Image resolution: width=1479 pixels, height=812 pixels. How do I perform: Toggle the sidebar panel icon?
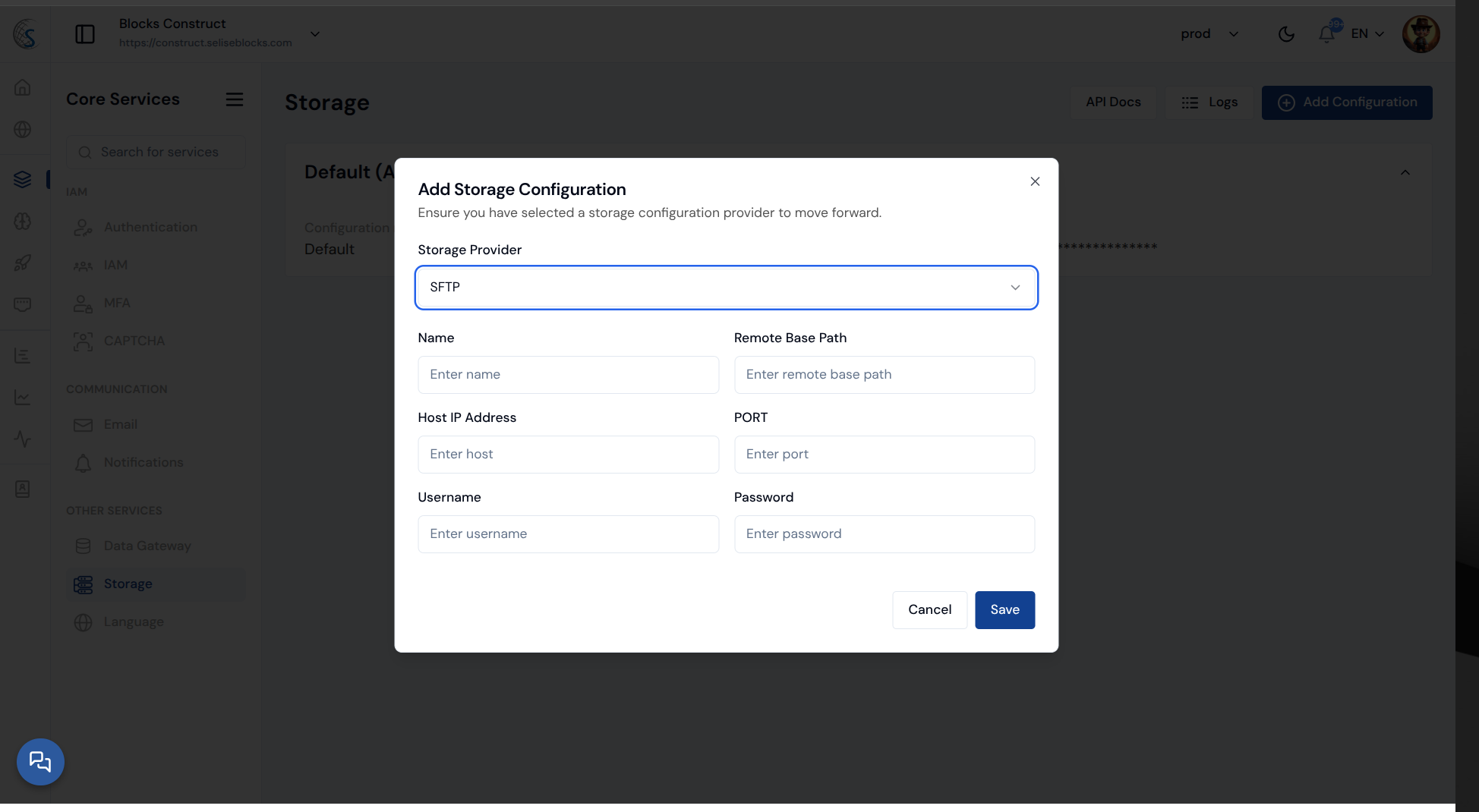[85, 34]
